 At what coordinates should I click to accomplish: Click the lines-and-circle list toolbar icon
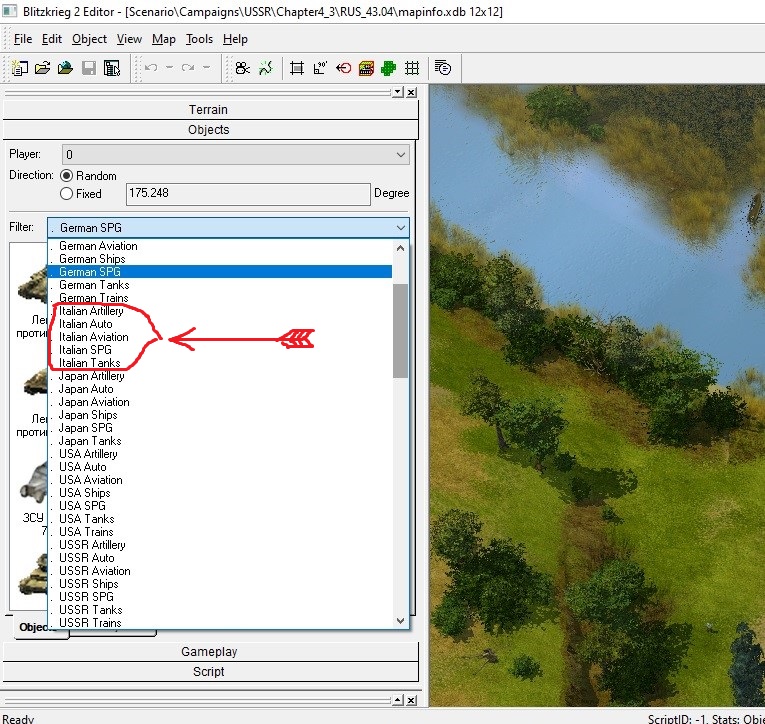click(443, 67)
